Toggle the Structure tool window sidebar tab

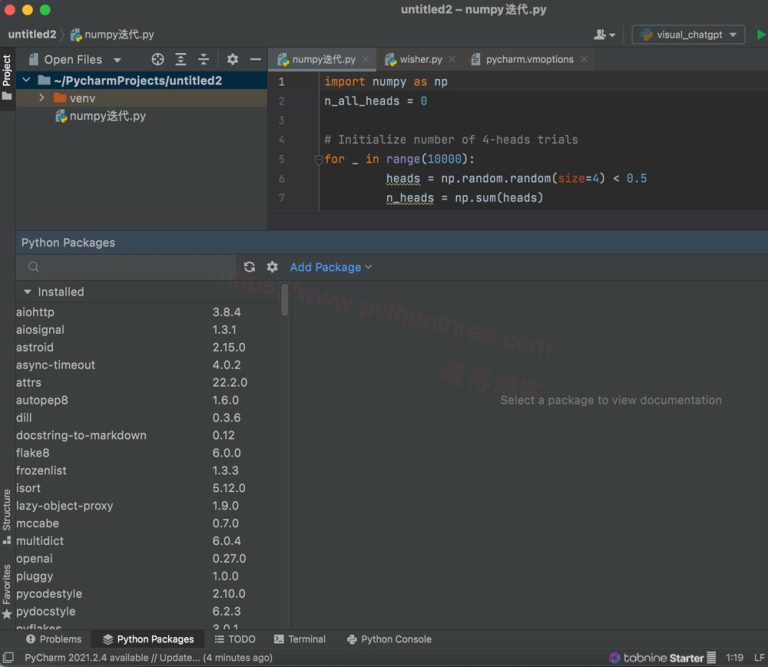pyautogui.click(x=7, y=516)
